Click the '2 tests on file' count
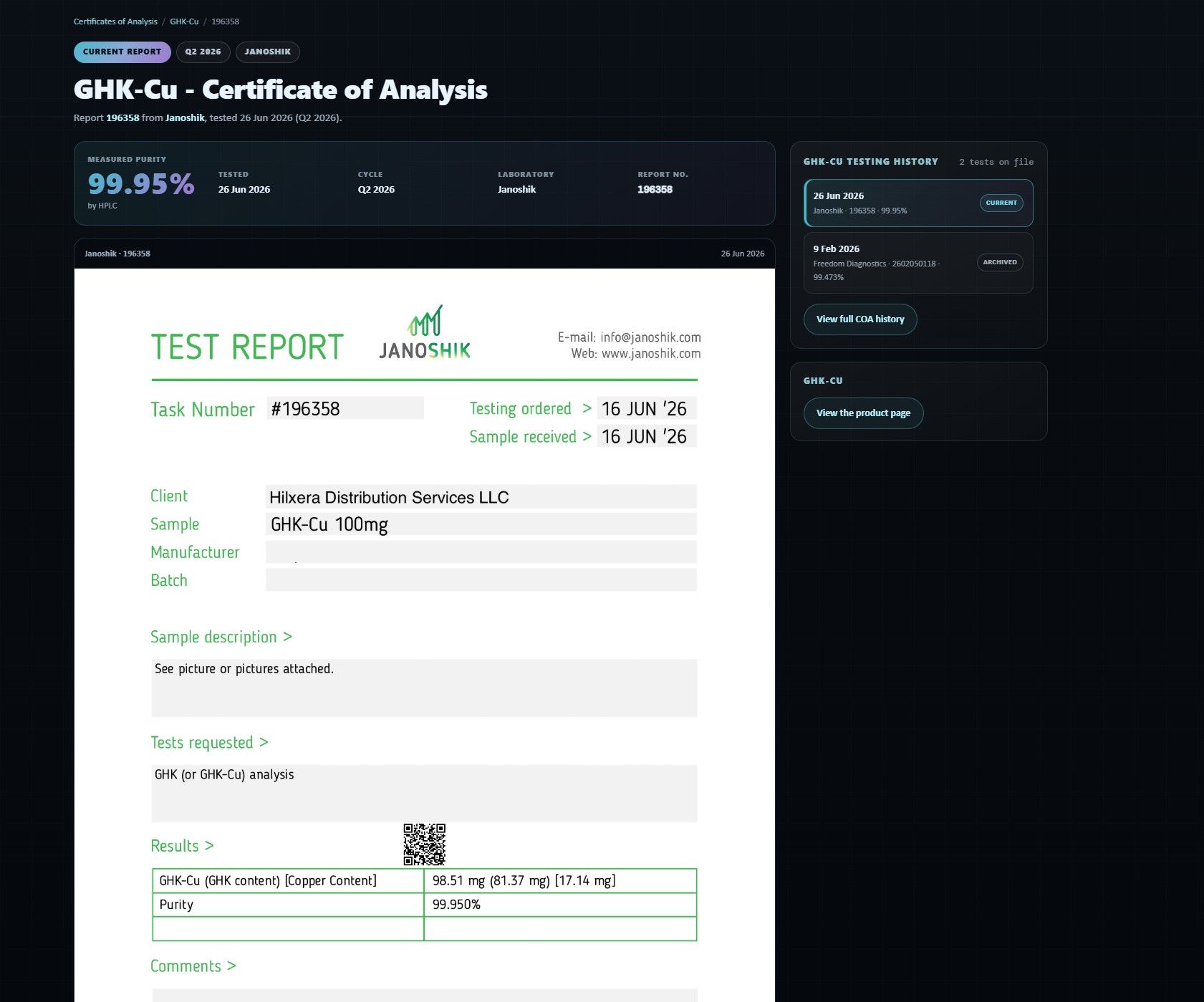1204x1002 pixels. 996,162
